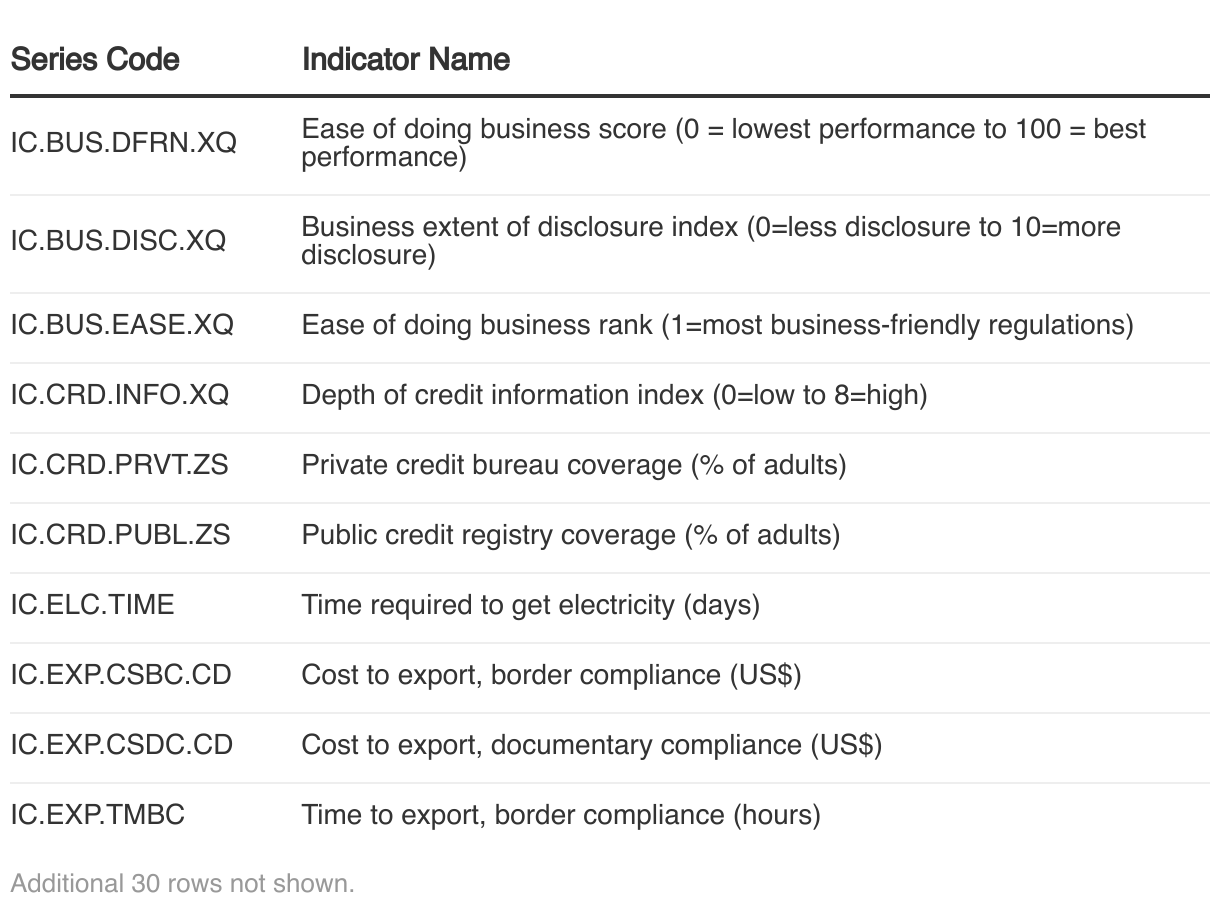Screen dimensions: 1220x908
Task: Select the IC.CRD.INFO.XQ series code cell
Action: point(120,395)
